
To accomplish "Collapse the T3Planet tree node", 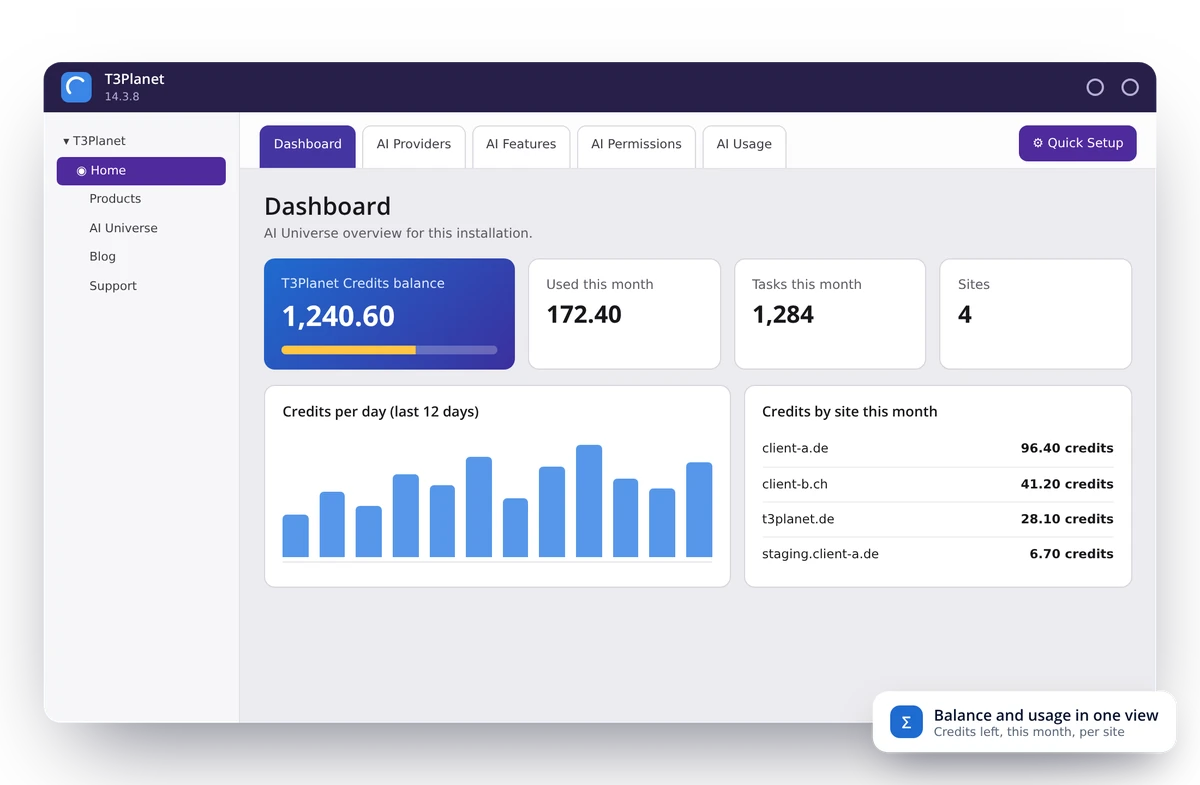I will [66, 141].
